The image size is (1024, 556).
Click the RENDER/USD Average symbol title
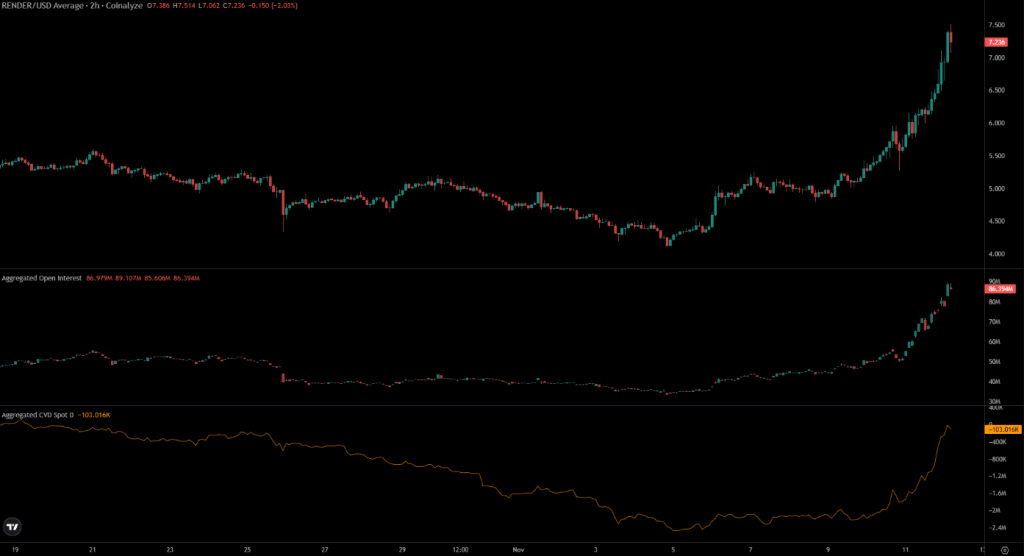coord(40,7)
